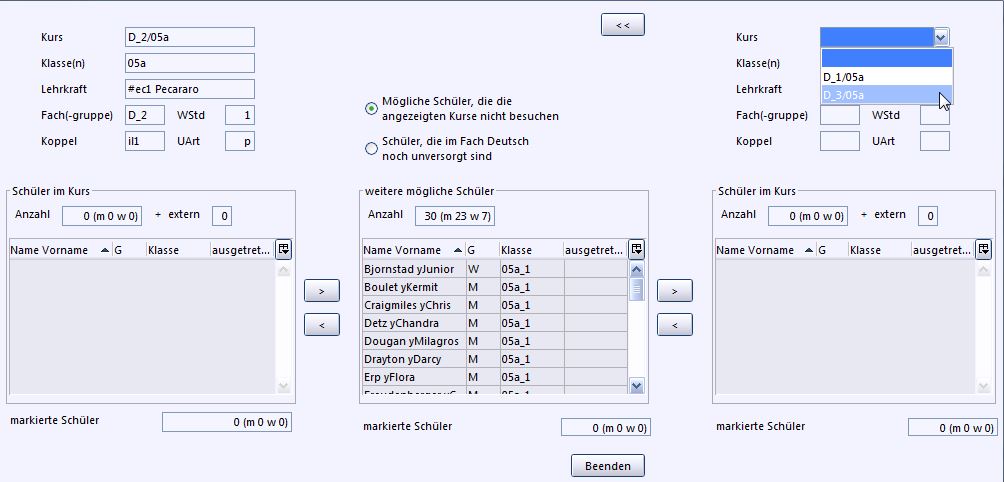1004x482 pixels.
Task: Click middle markierte Schüler count field
Action: [606, 428]
